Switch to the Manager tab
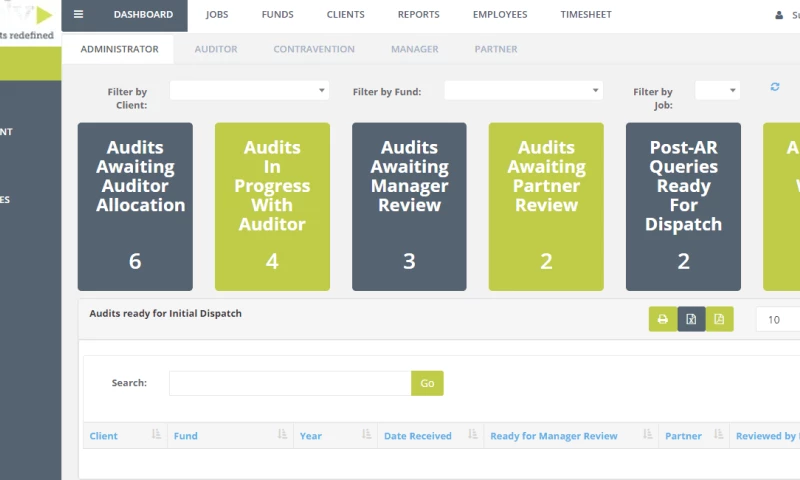800x480 pixels. (x=415, y=49)
